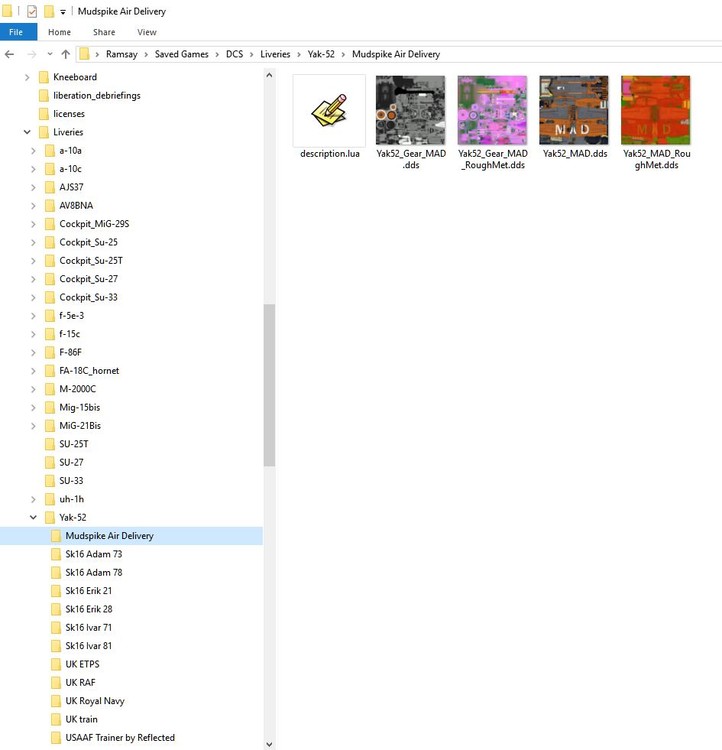
Task: Expand the AJS37 folder
Action: pyautogui.click(x=33, y=188)
